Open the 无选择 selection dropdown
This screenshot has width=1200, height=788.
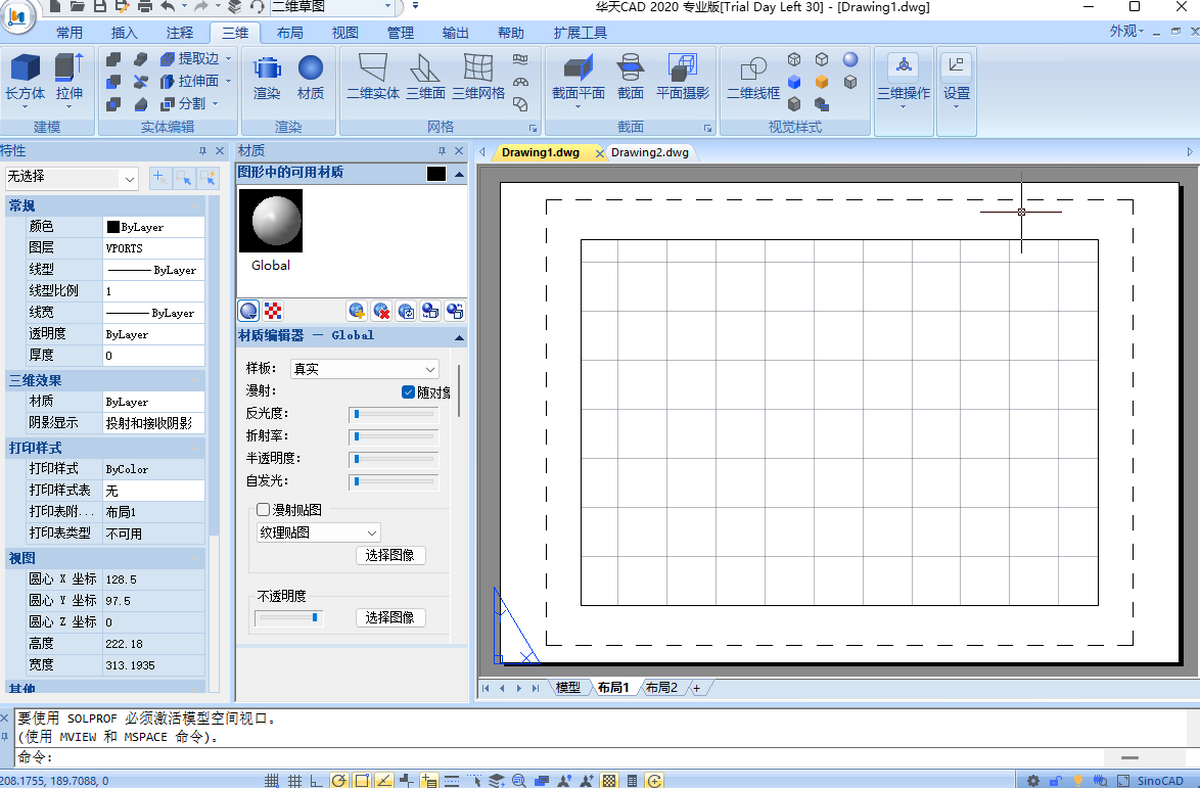[71, 178]
